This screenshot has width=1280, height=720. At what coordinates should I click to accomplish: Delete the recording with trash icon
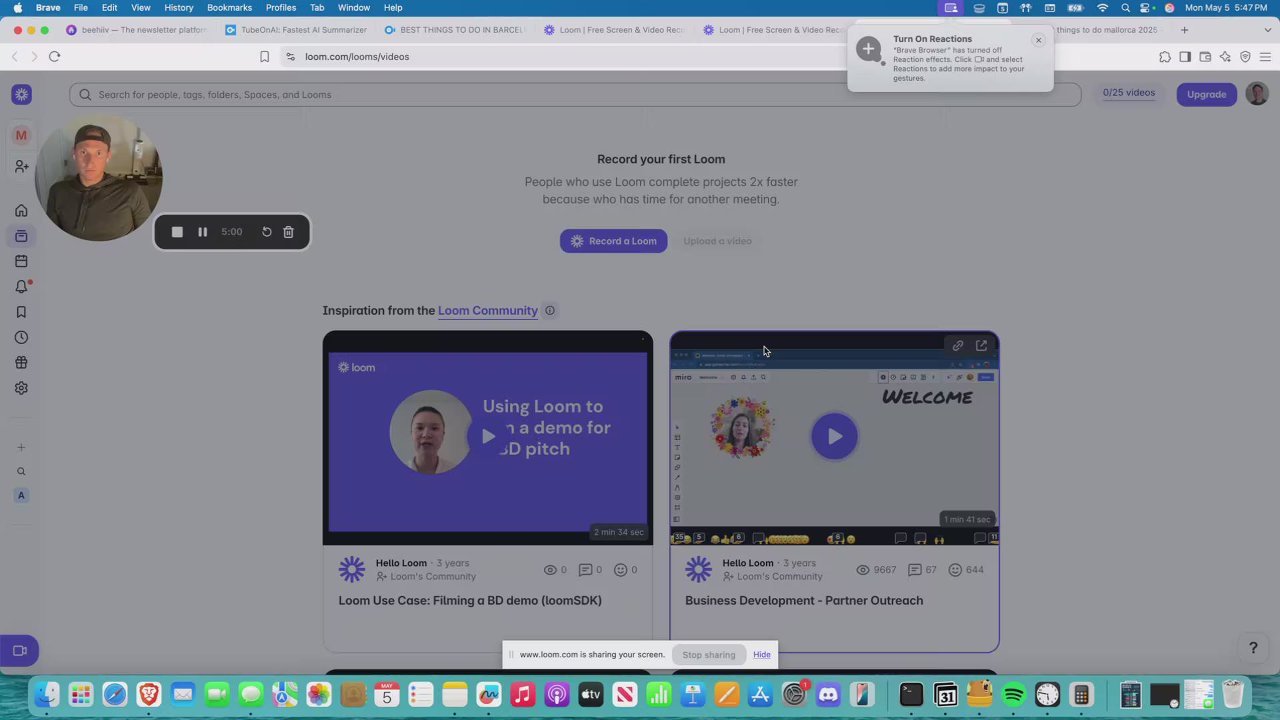pos(288,232)
